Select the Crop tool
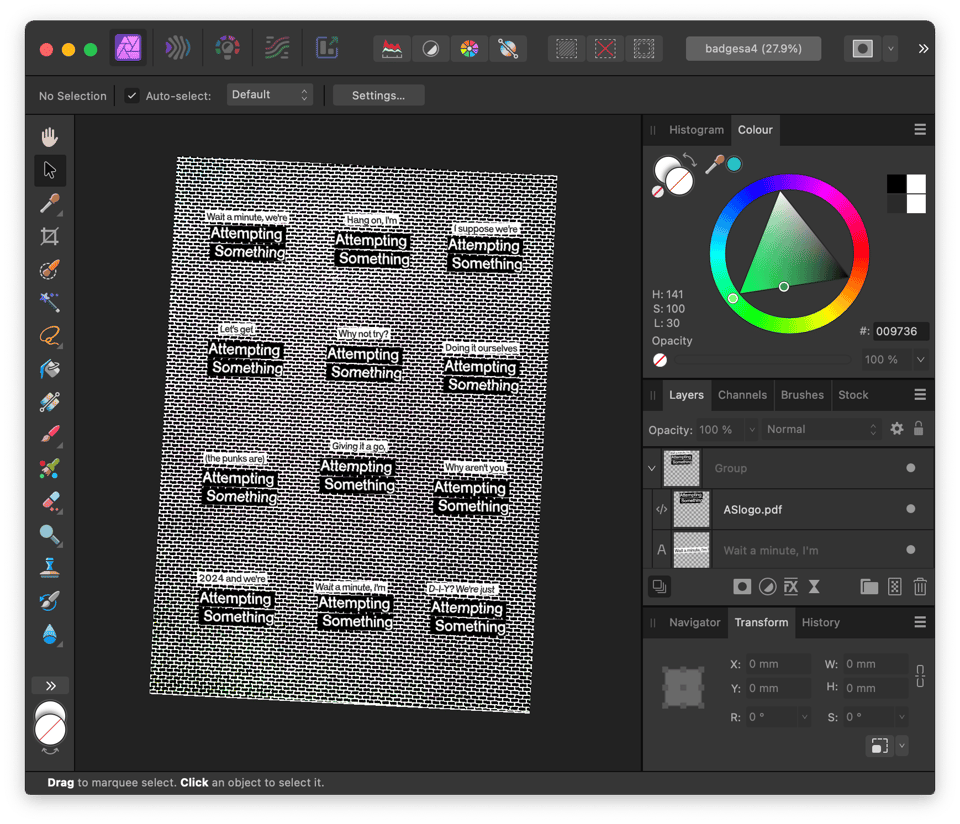This screenshot has height=824, width=960. [49, 237]
